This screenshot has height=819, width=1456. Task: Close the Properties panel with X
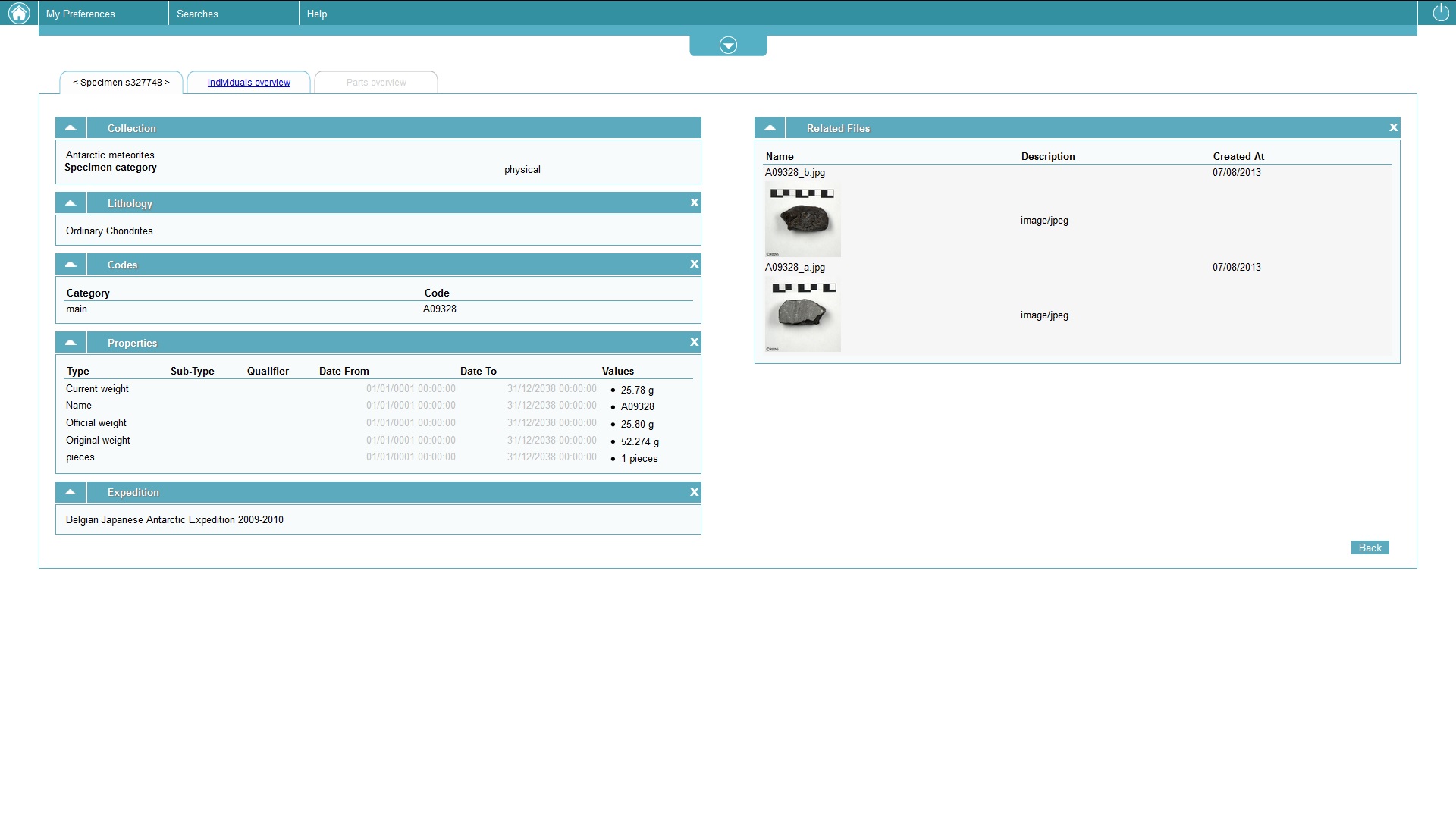[694, 342]
